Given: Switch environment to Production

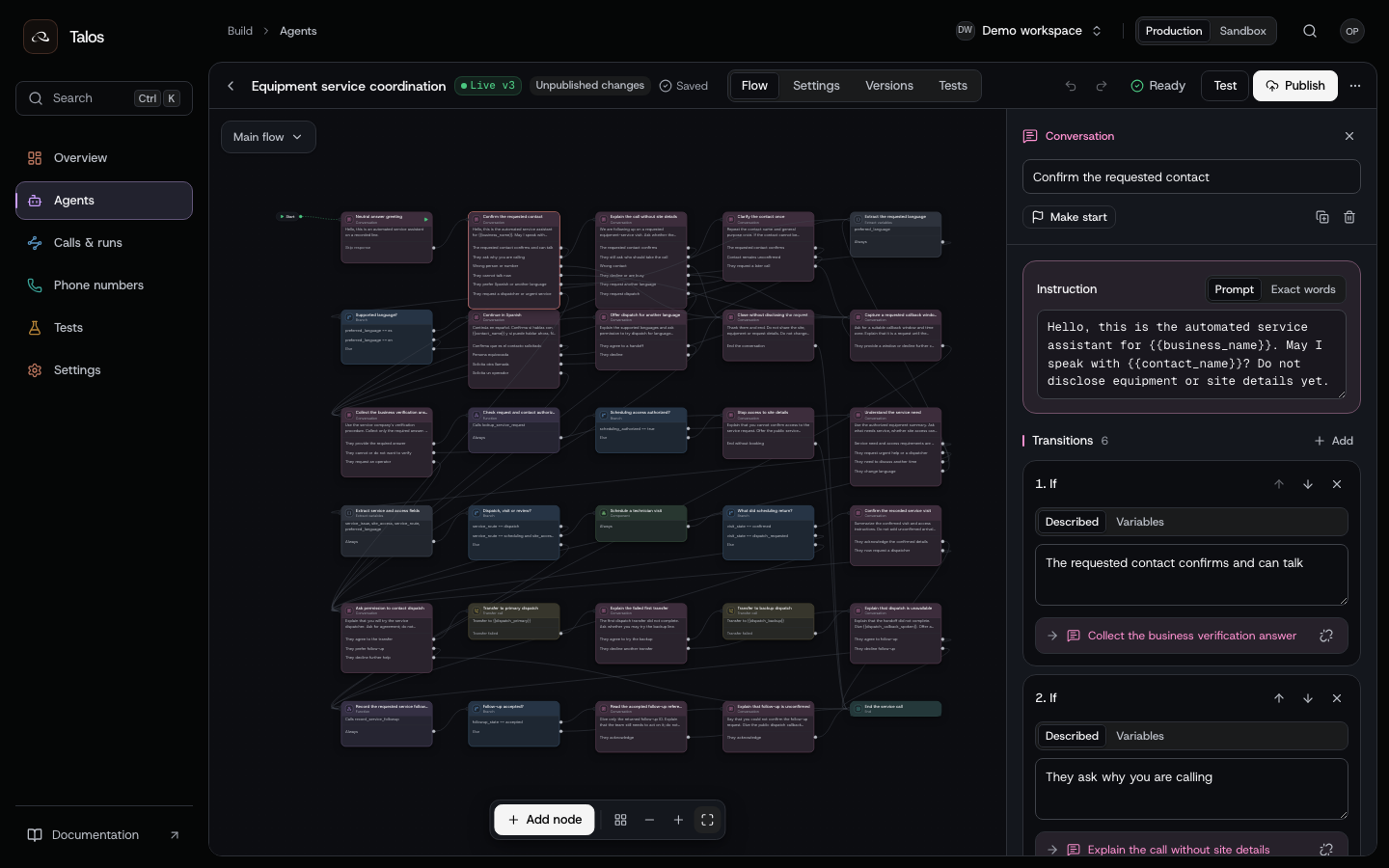Looking at the screenshot, I should point(1174,31).
